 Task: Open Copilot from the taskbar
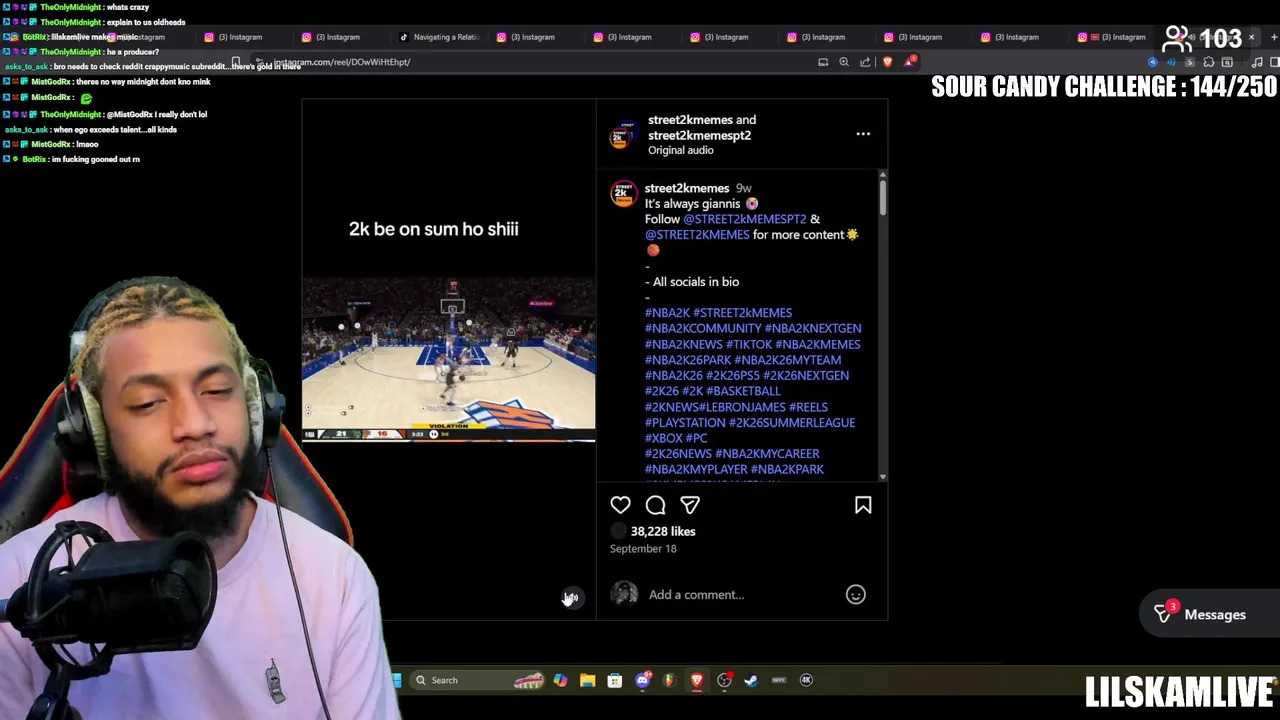pos(560,680)
